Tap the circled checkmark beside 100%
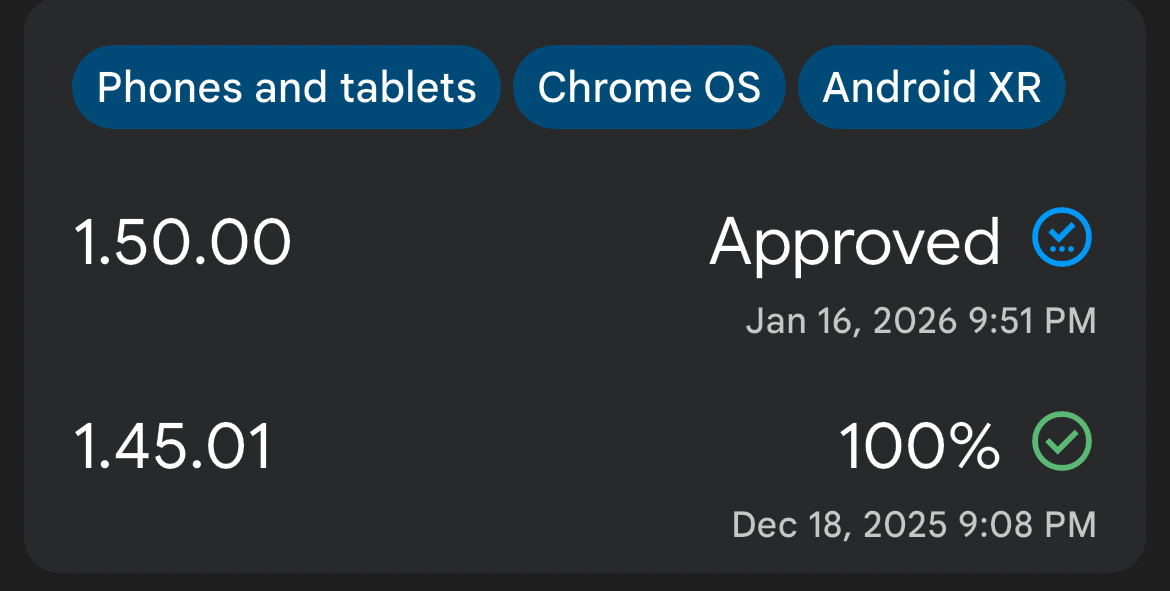 click(1062, 441)
